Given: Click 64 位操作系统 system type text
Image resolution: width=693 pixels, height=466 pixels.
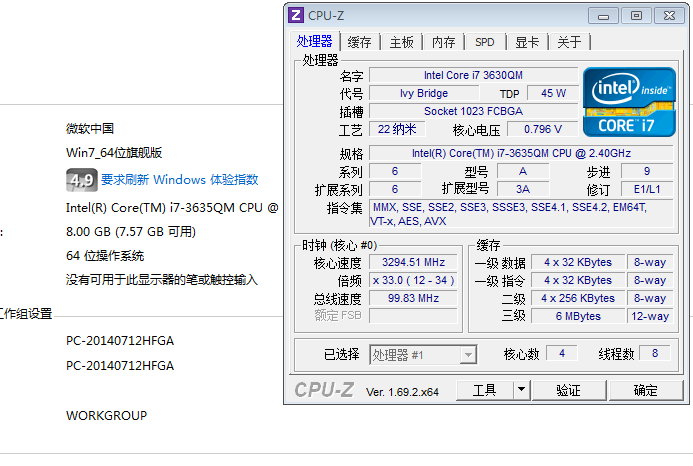Looking at the screenshot, I should 105,256.
